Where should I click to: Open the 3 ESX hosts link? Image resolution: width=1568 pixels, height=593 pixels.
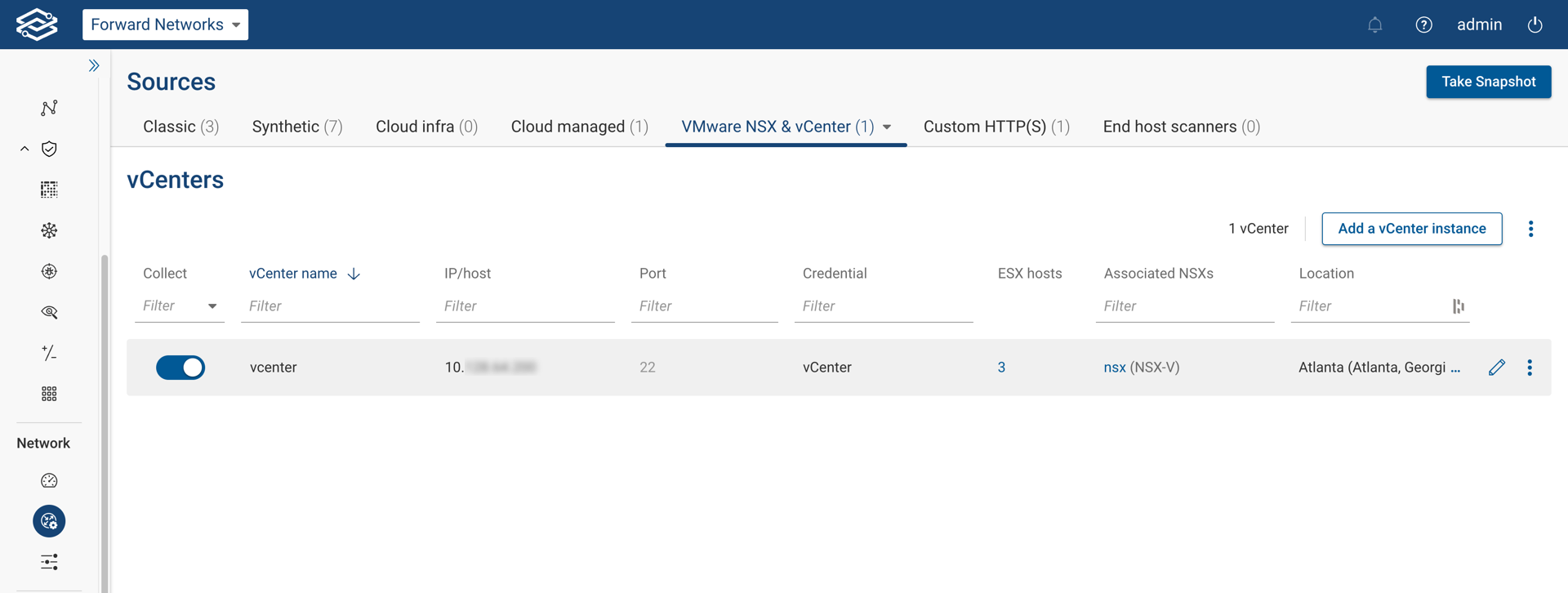(x=1001, y=368)
